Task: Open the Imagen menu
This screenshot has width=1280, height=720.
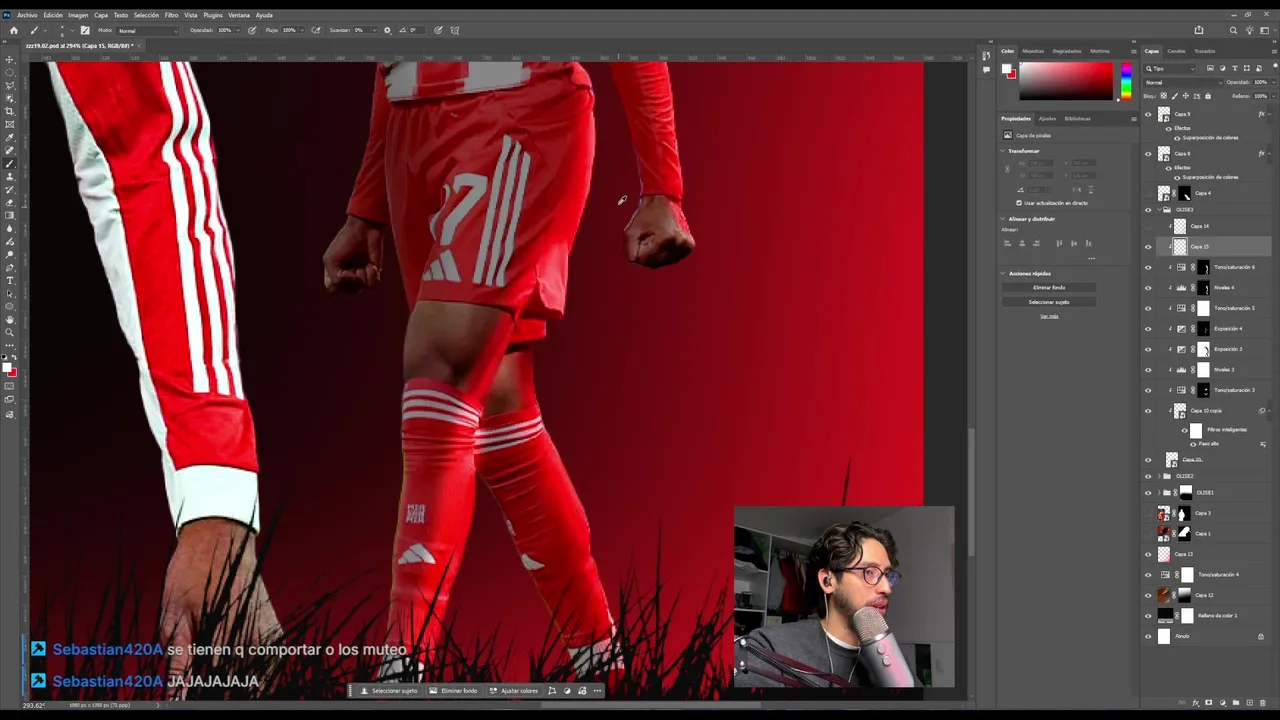Action: click(x=78, y=15)
